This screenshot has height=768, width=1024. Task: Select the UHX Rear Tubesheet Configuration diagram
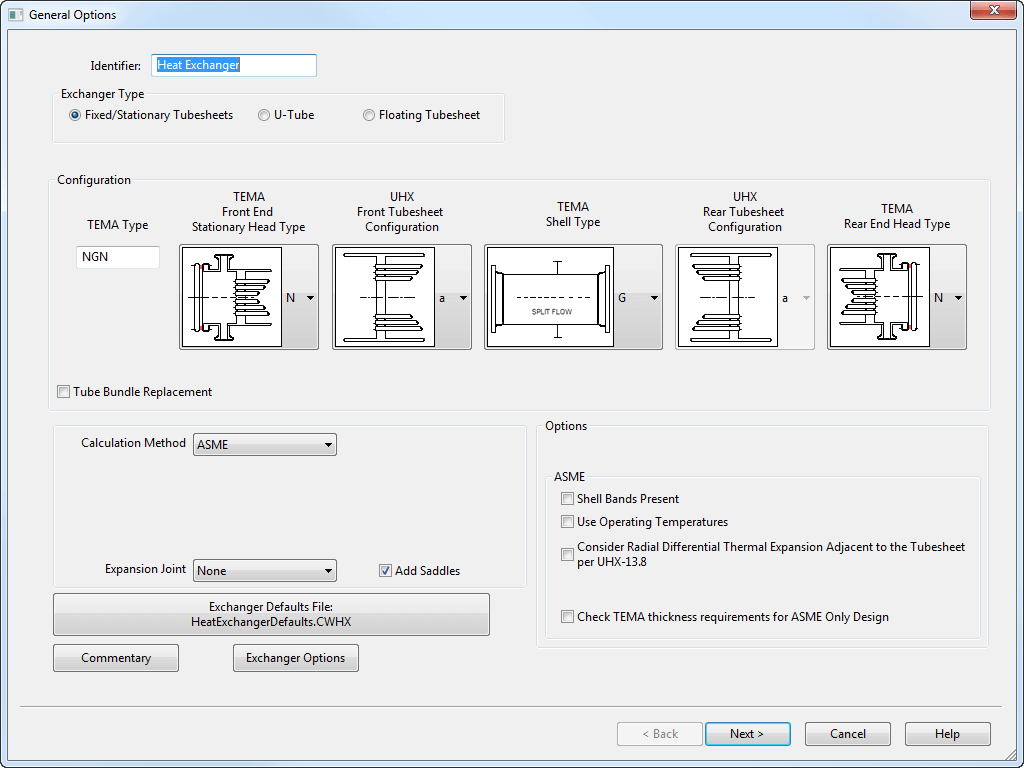pos(728,297)
